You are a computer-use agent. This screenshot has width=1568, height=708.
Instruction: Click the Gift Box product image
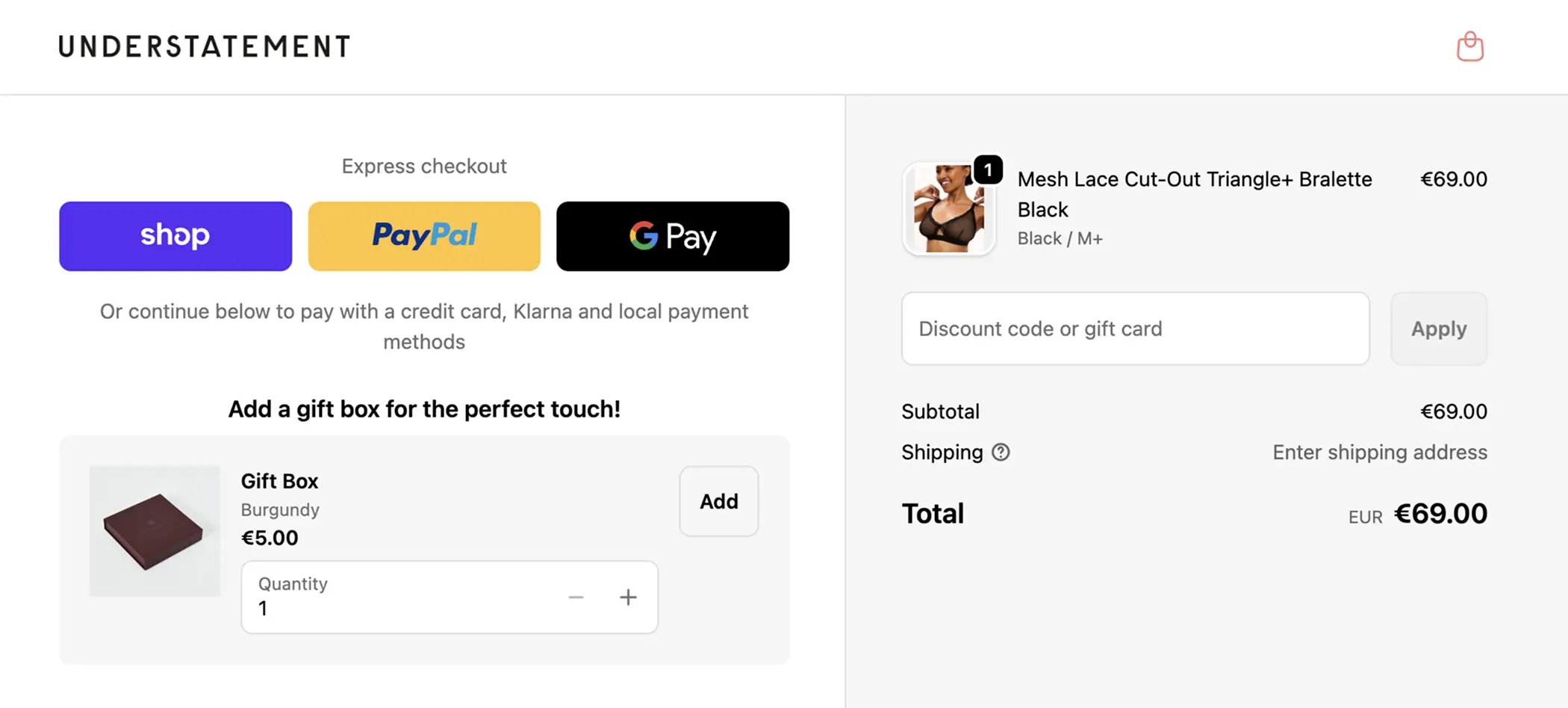[155, 531]
